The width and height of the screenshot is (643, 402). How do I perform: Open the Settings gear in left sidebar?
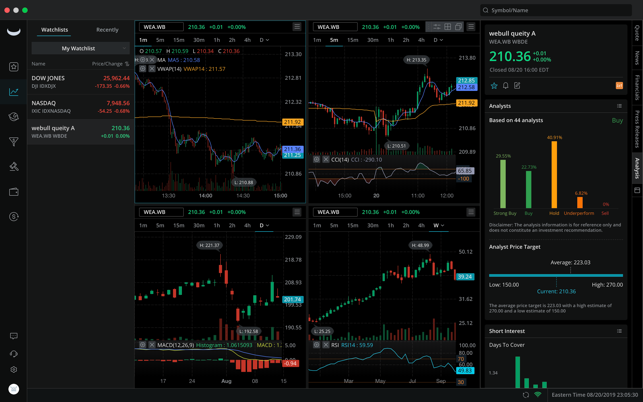click(14, 370)
